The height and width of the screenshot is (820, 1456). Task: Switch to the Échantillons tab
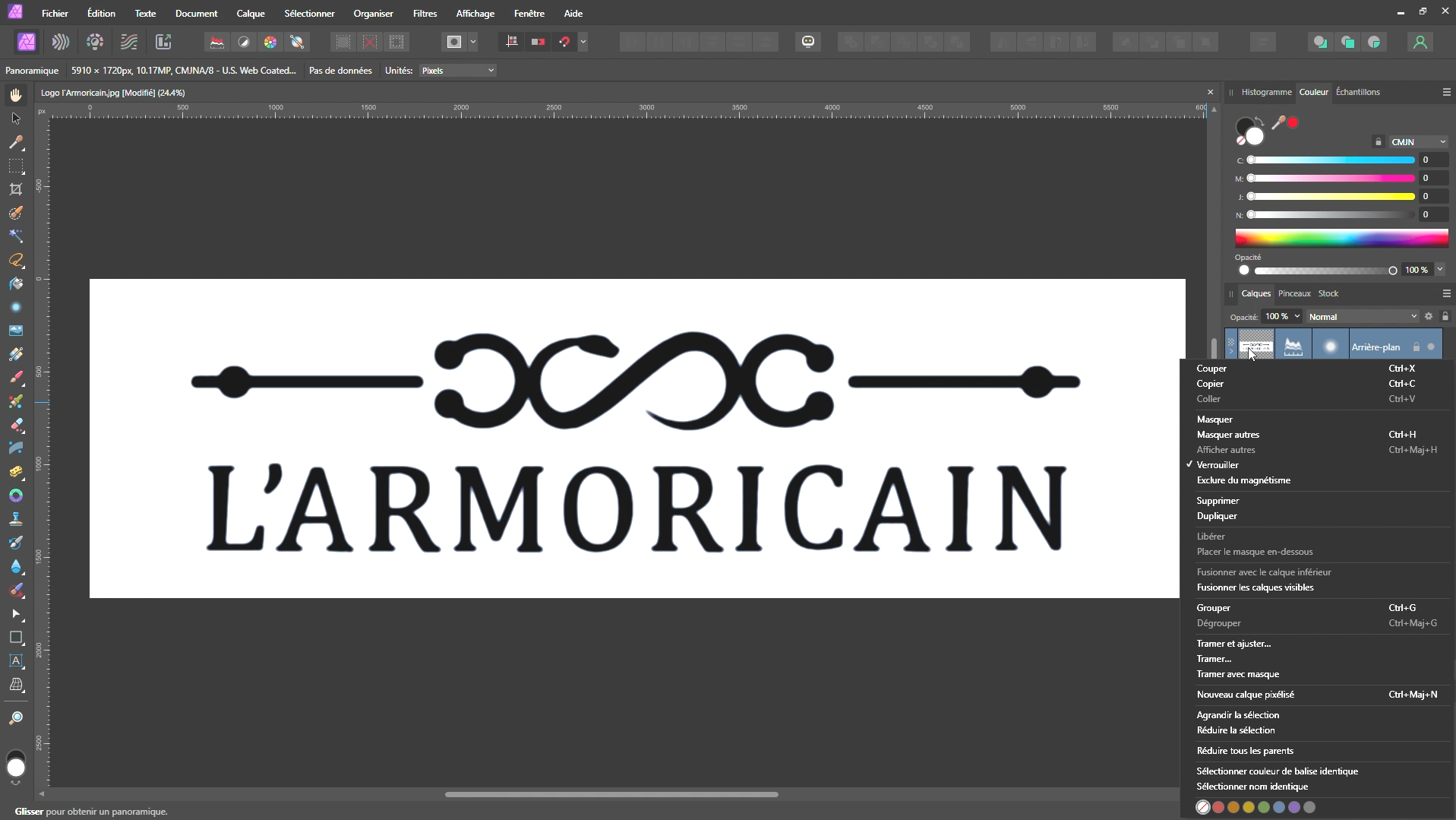1357,92
